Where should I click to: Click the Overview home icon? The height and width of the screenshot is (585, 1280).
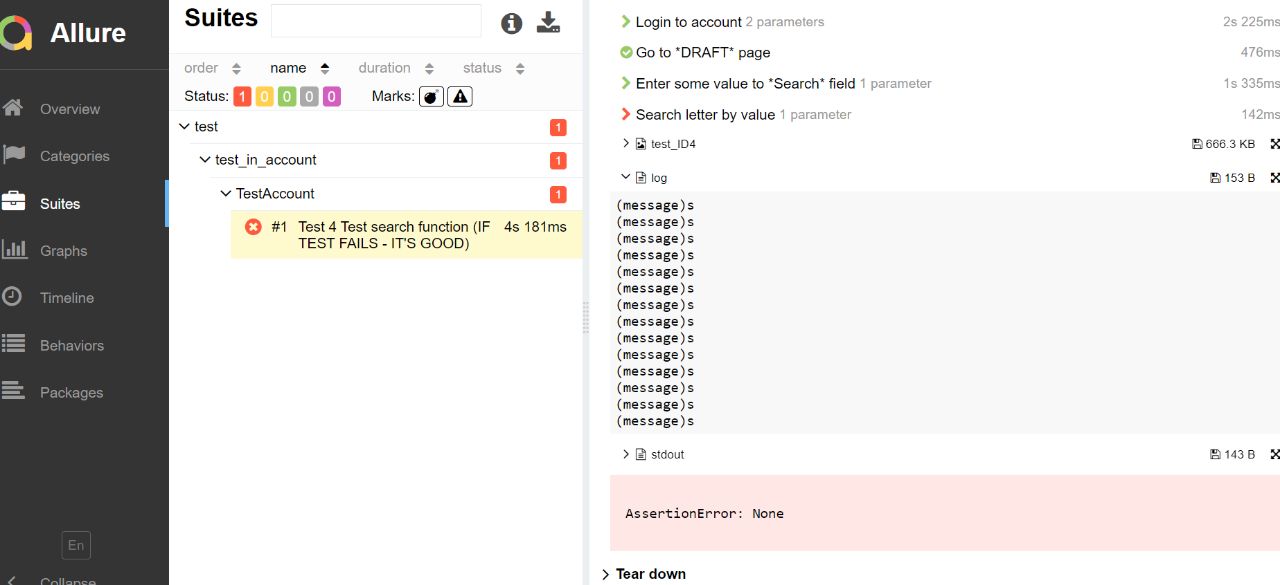tap(13, 108)
